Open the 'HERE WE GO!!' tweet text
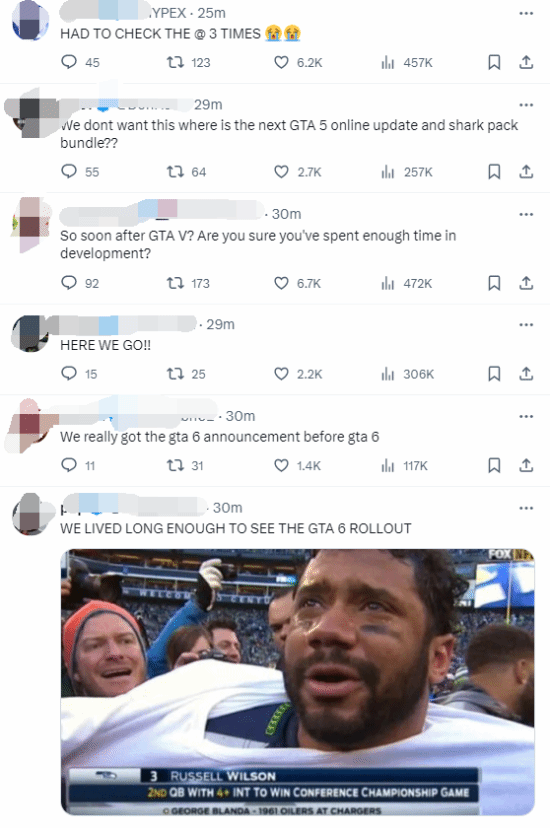This screenshot has width=550, height=828. [106, 345]
